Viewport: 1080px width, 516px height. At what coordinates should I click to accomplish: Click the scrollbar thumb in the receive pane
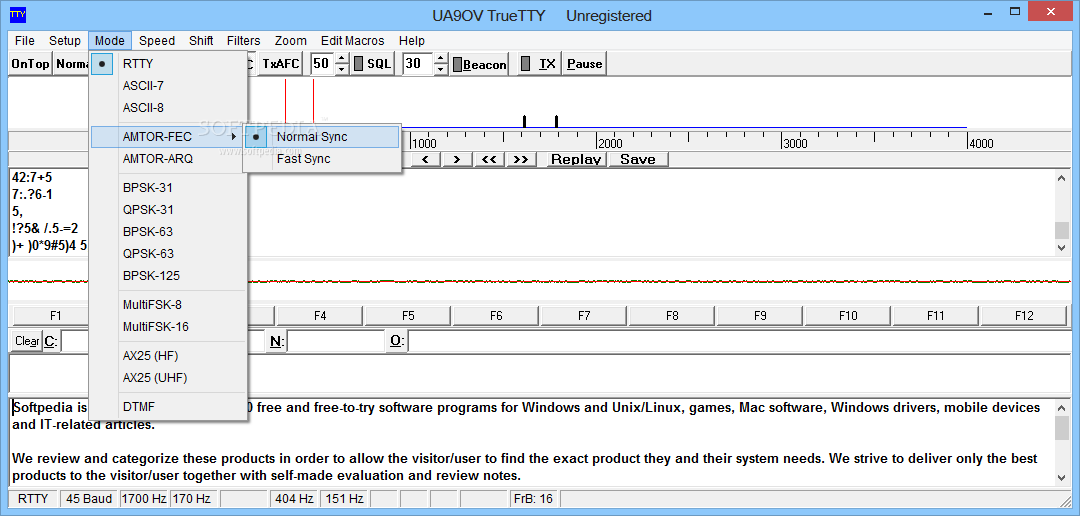[1062, 230]
